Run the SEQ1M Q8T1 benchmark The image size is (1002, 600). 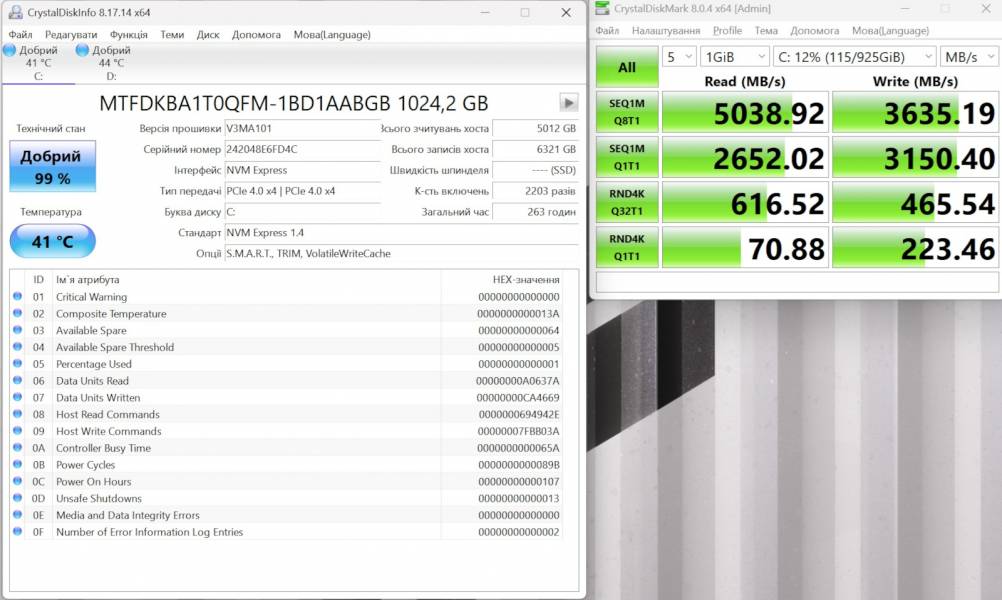pos(627,112)
